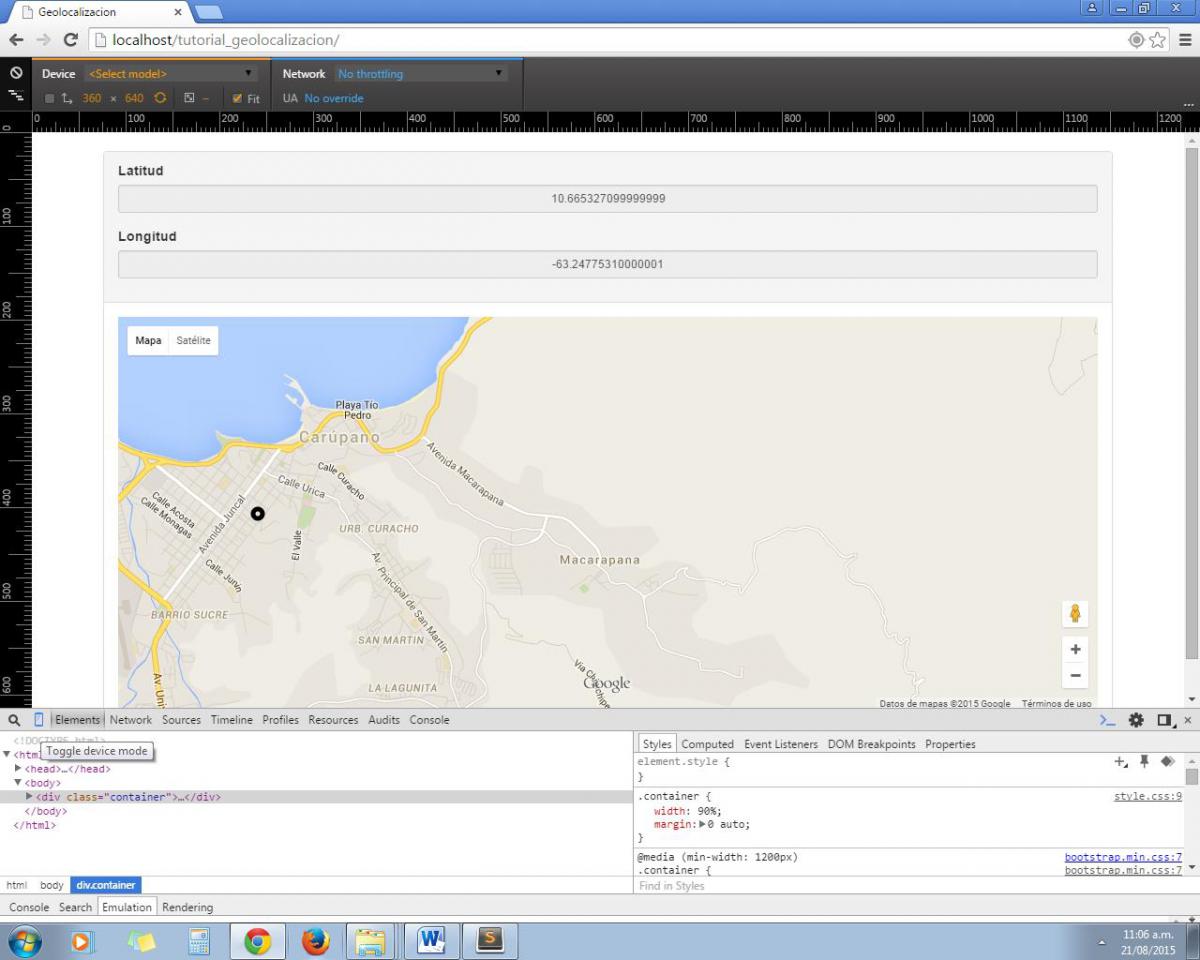Zoom out of the map with minus
Image resolution: width=1200 pixels, height=960 pixels.
coord(1075,675)
